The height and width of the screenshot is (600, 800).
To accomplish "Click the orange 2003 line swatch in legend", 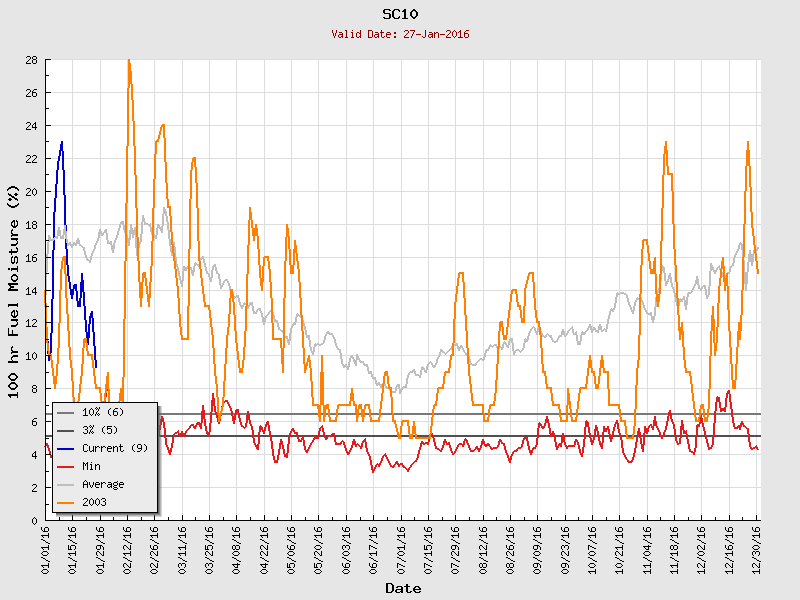I will pyautogui.click(x=66, y=502).
